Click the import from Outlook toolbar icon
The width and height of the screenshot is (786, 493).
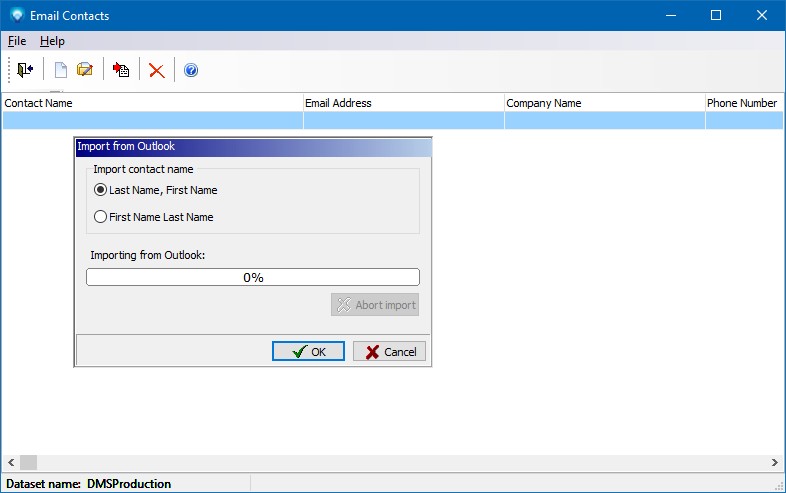click(121, 70)
